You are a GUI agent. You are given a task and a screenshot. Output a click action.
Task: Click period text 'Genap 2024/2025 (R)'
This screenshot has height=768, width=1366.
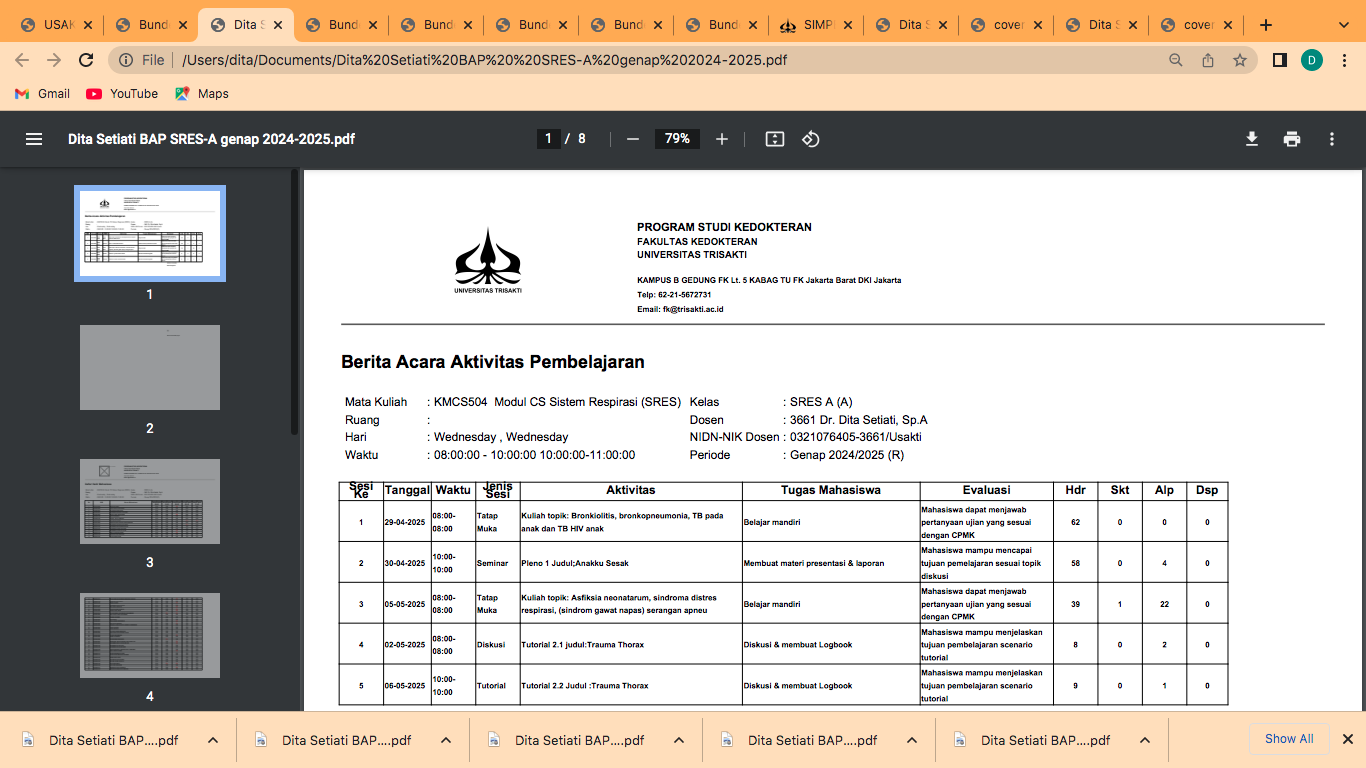coord(847,455)
